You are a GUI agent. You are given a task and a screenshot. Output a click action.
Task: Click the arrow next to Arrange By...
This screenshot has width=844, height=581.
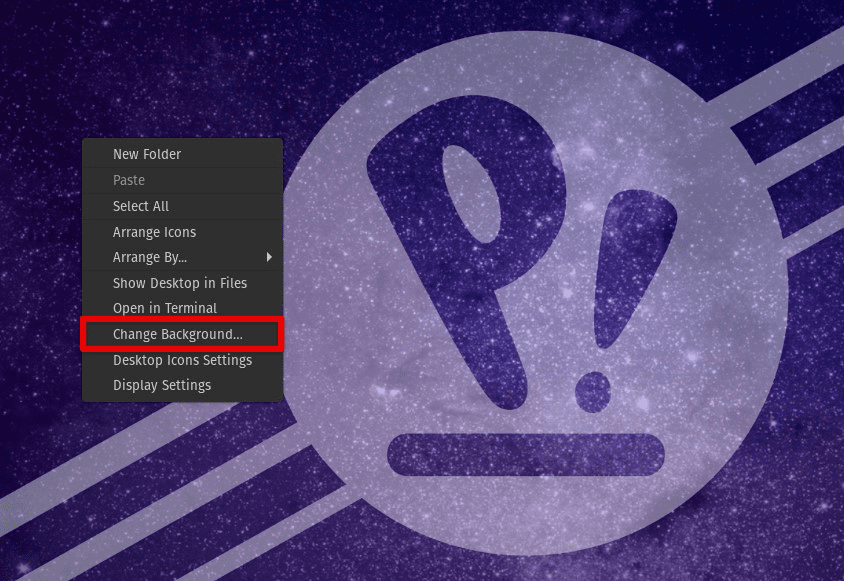click(x=271, y=257)
